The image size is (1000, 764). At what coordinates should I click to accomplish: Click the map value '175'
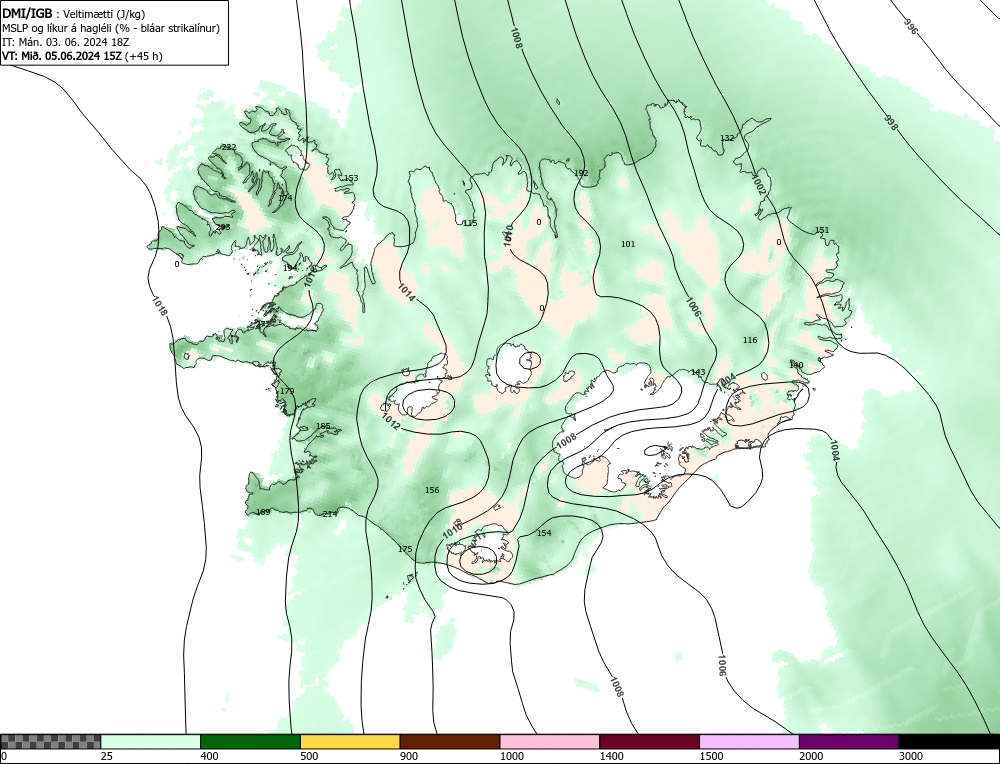coord(405,549)
